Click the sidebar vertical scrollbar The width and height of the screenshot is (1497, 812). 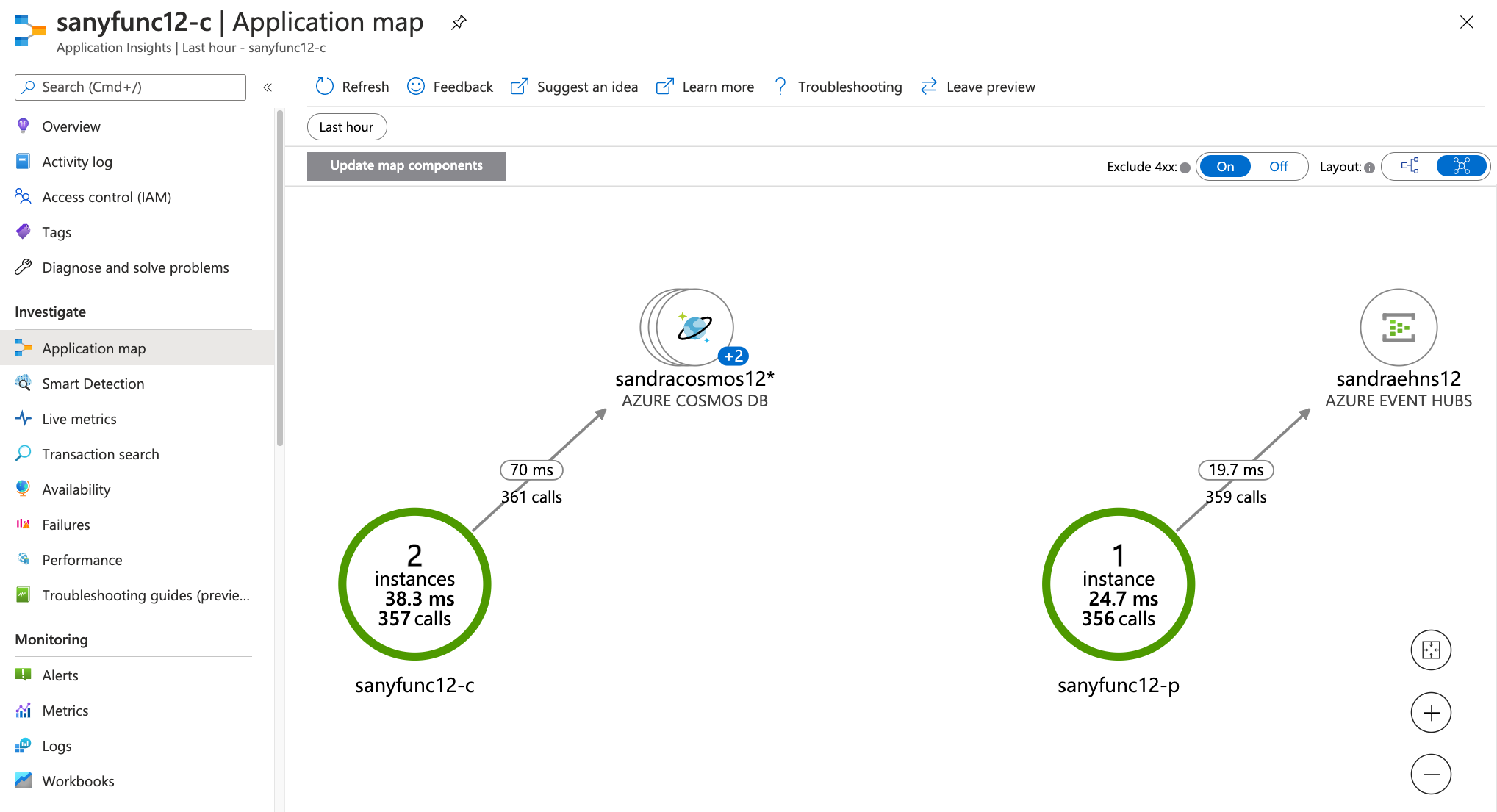pos(279,279)
